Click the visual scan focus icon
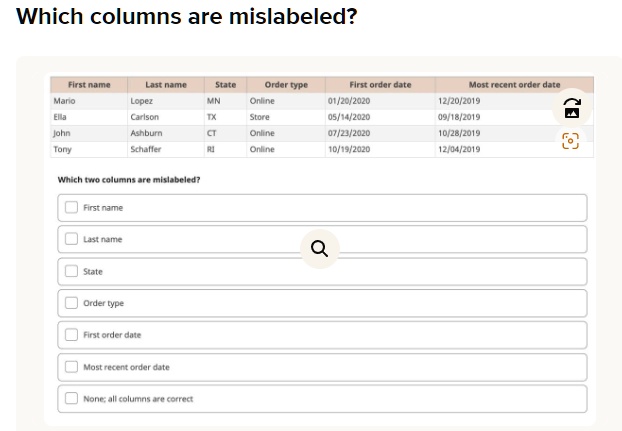Viewport: 622px width, 431px height. click(x=570, y=141)
